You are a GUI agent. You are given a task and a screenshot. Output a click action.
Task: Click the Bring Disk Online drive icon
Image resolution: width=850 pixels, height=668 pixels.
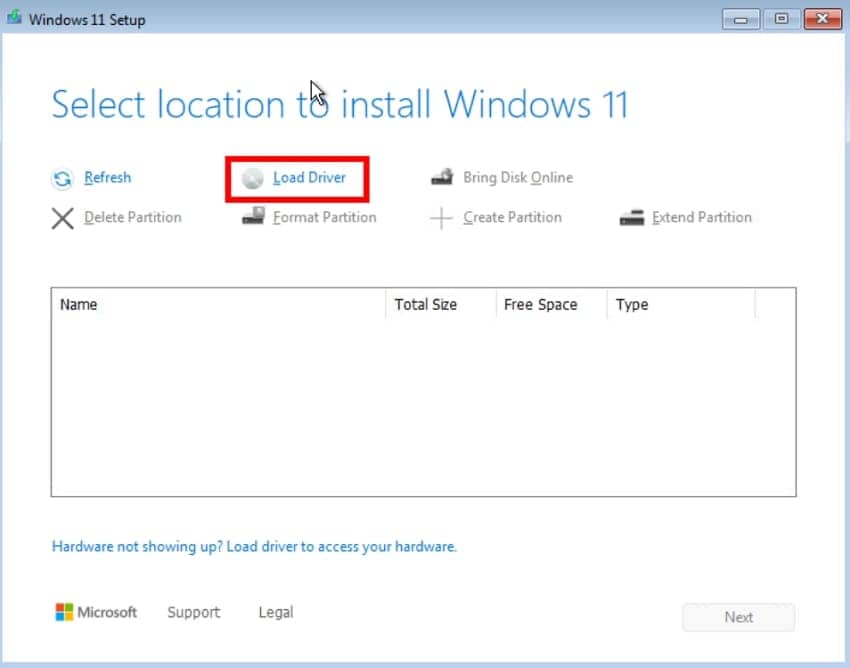coord(442,177)
